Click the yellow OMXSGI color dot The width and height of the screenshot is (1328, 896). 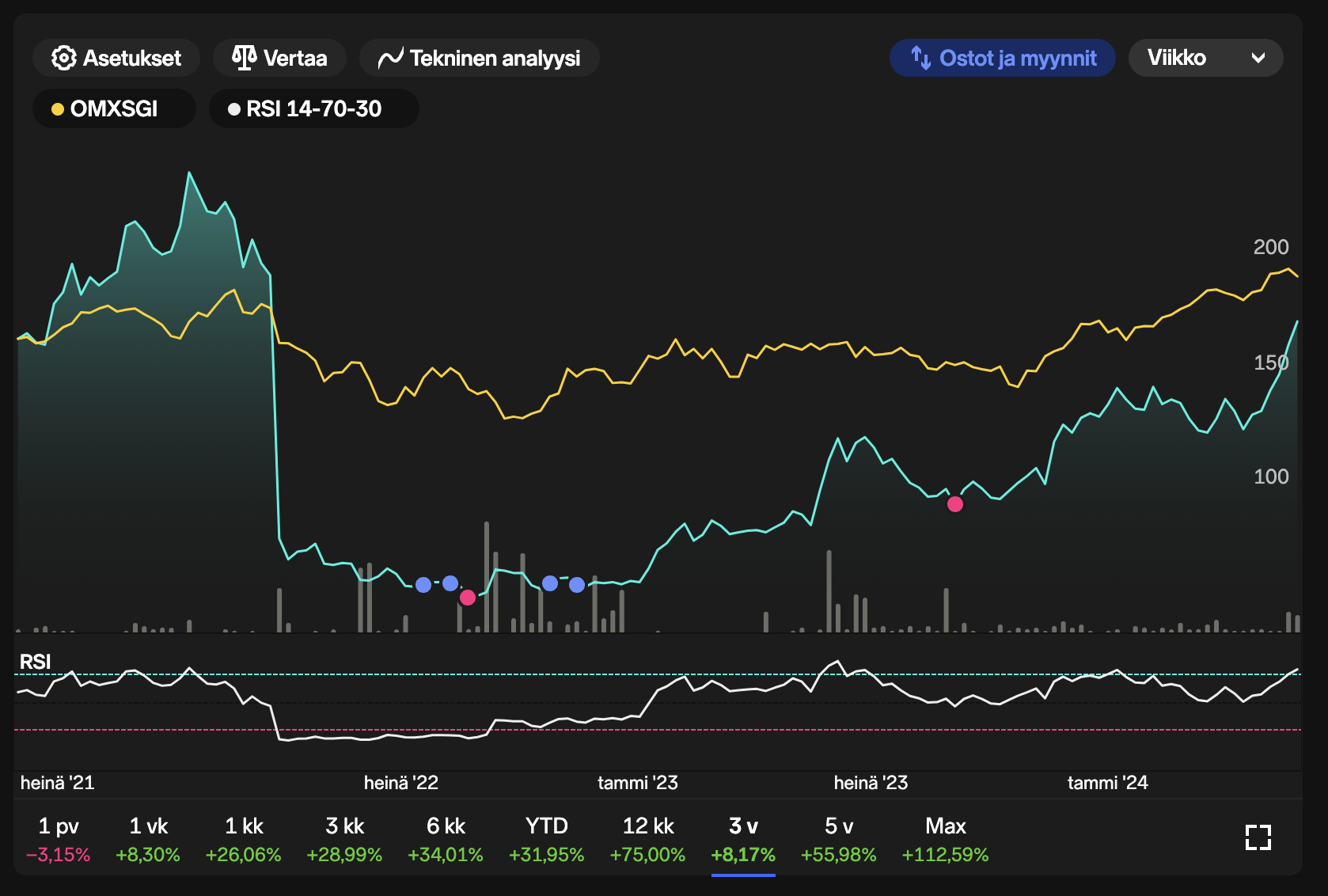58,109
